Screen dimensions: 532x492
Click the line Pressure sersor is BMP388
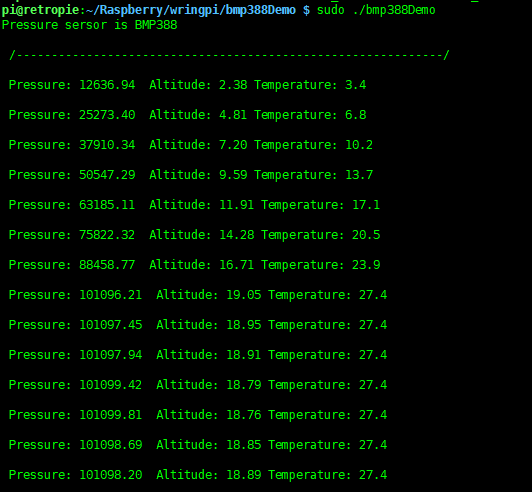90,25
